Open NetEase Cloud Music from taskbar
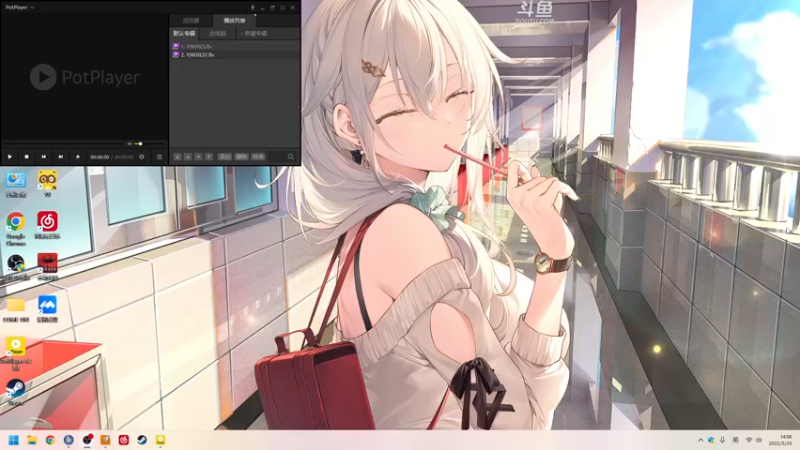The image size is (800, 450). (123, 440)
